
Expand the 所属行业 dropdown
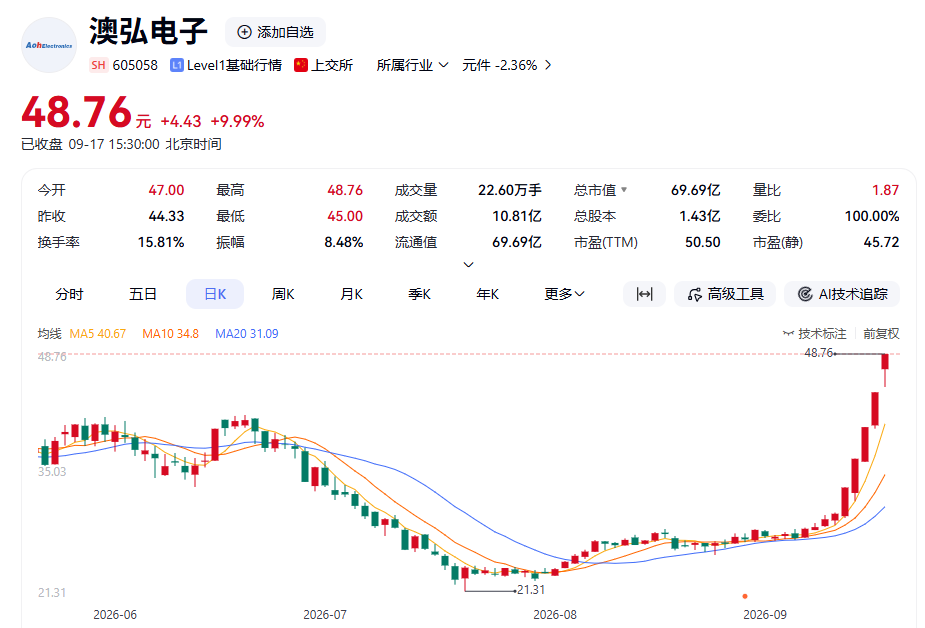pyautogui.click(x=412, y=65)
